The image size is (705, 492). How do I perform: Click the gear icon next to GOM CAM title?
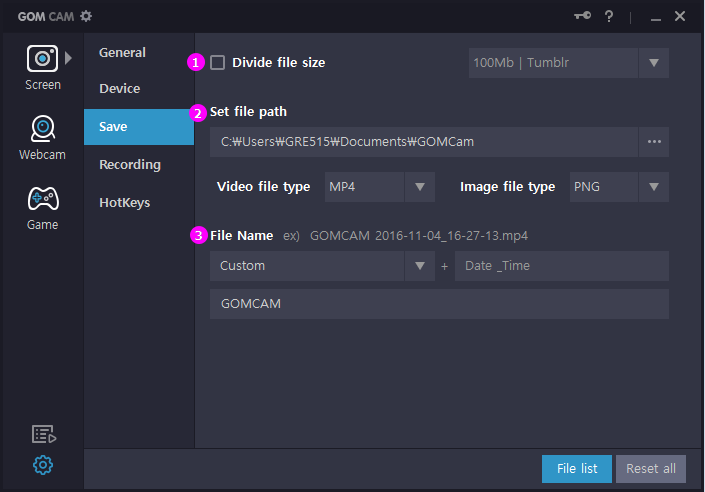86,17
